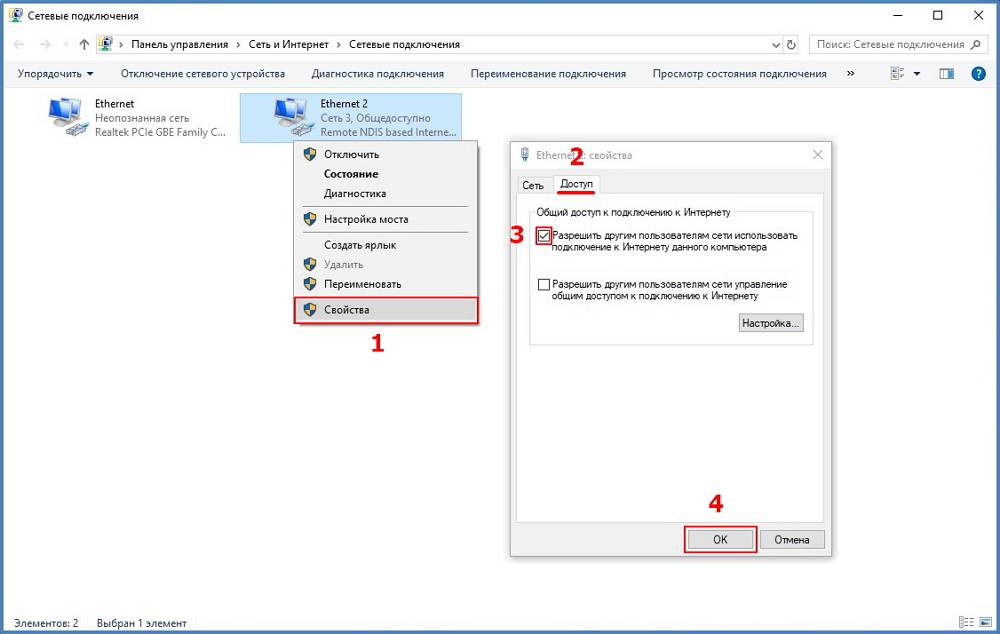Toggle the preview pane icon

pos(947,74)
